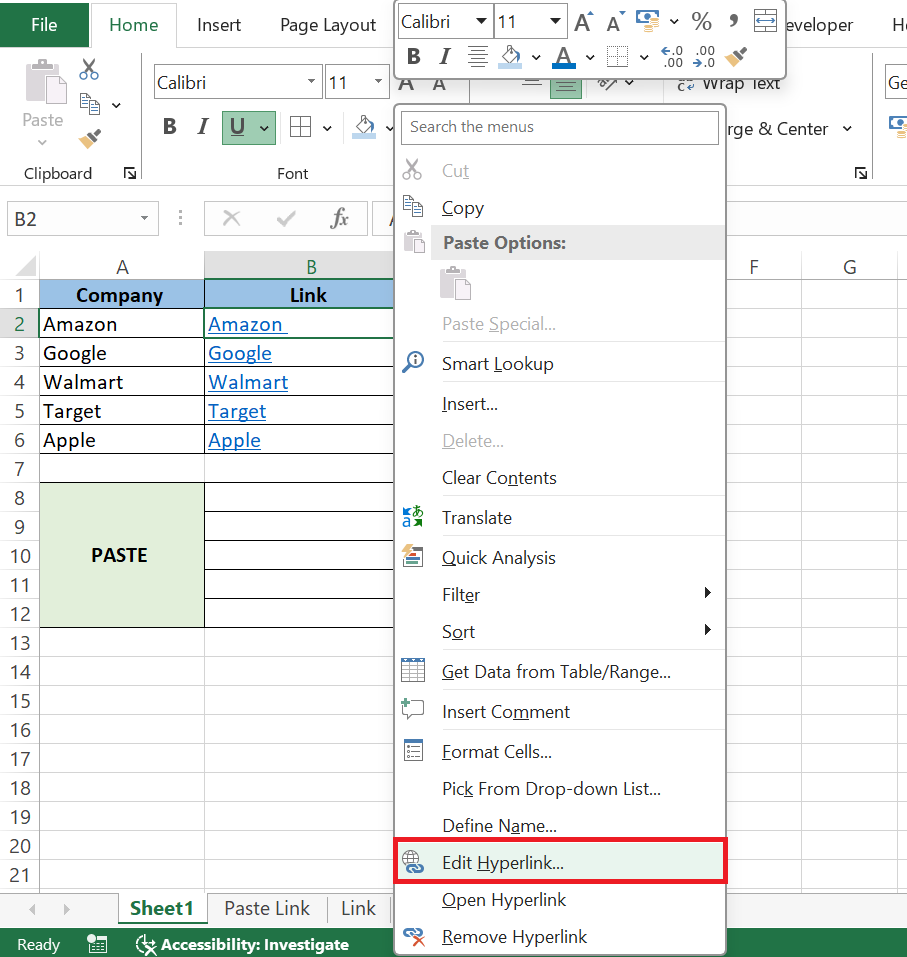The image size is (907, 957).
Task: Click the Format Painter brush in the Clipboard group
Action: point(90,139)
